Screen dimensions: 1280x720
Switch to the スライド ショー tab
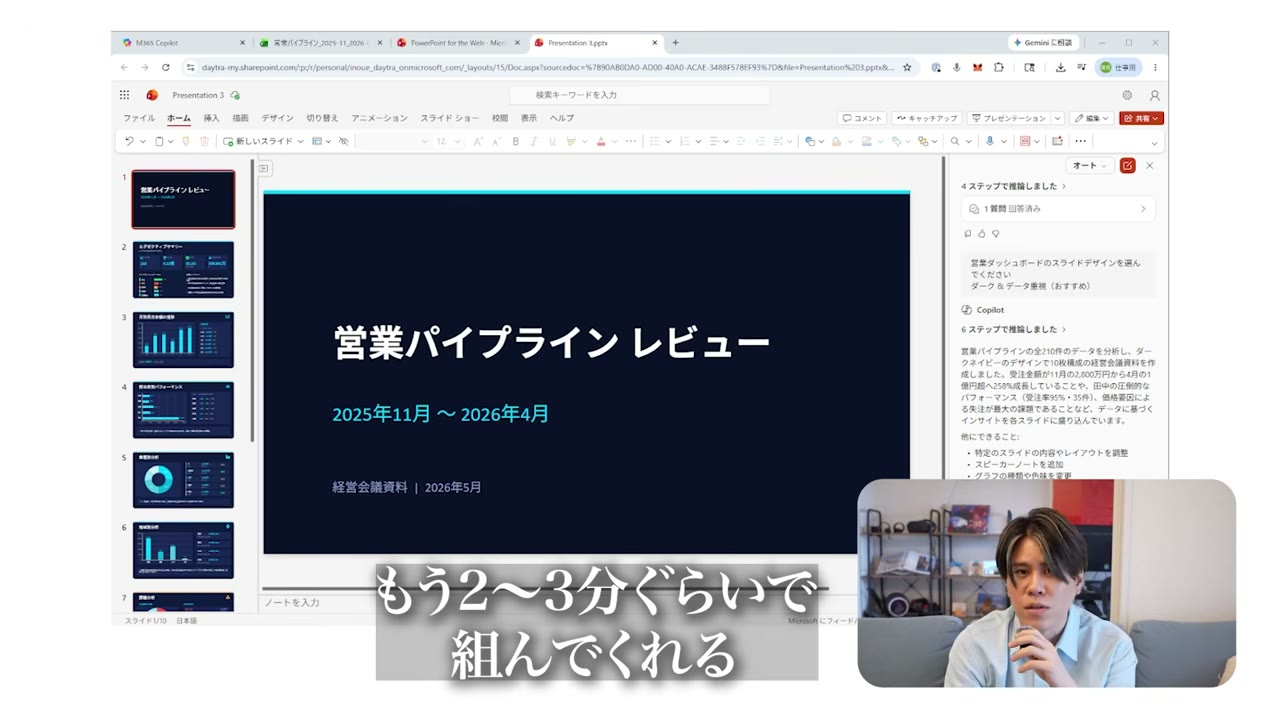(449, 118)
